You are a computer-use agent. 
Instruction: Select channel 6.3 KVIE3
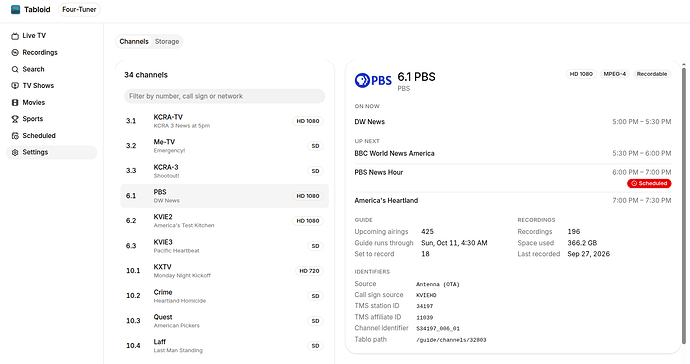[x=224, y=246]
